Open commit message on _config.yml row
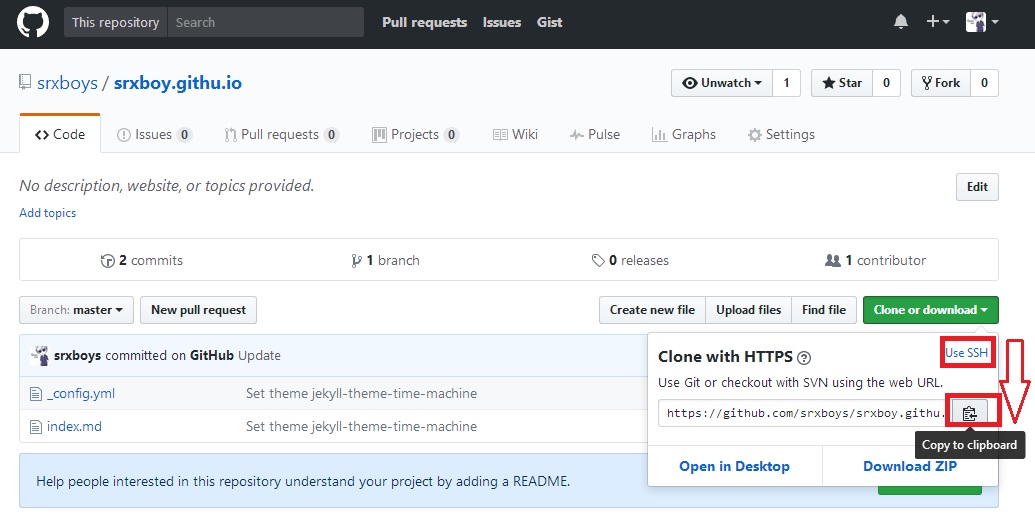1035x529 pixels. click(x=362, y=394)
